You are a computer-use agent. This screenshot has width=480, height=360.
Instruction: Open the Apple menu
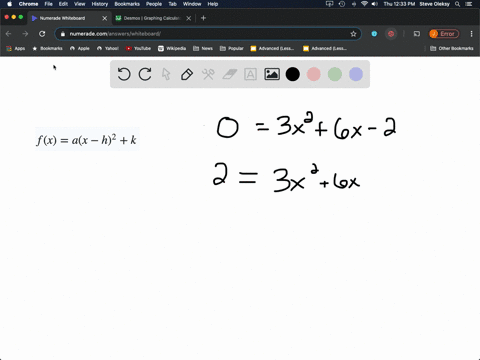[x=9, y=4]
